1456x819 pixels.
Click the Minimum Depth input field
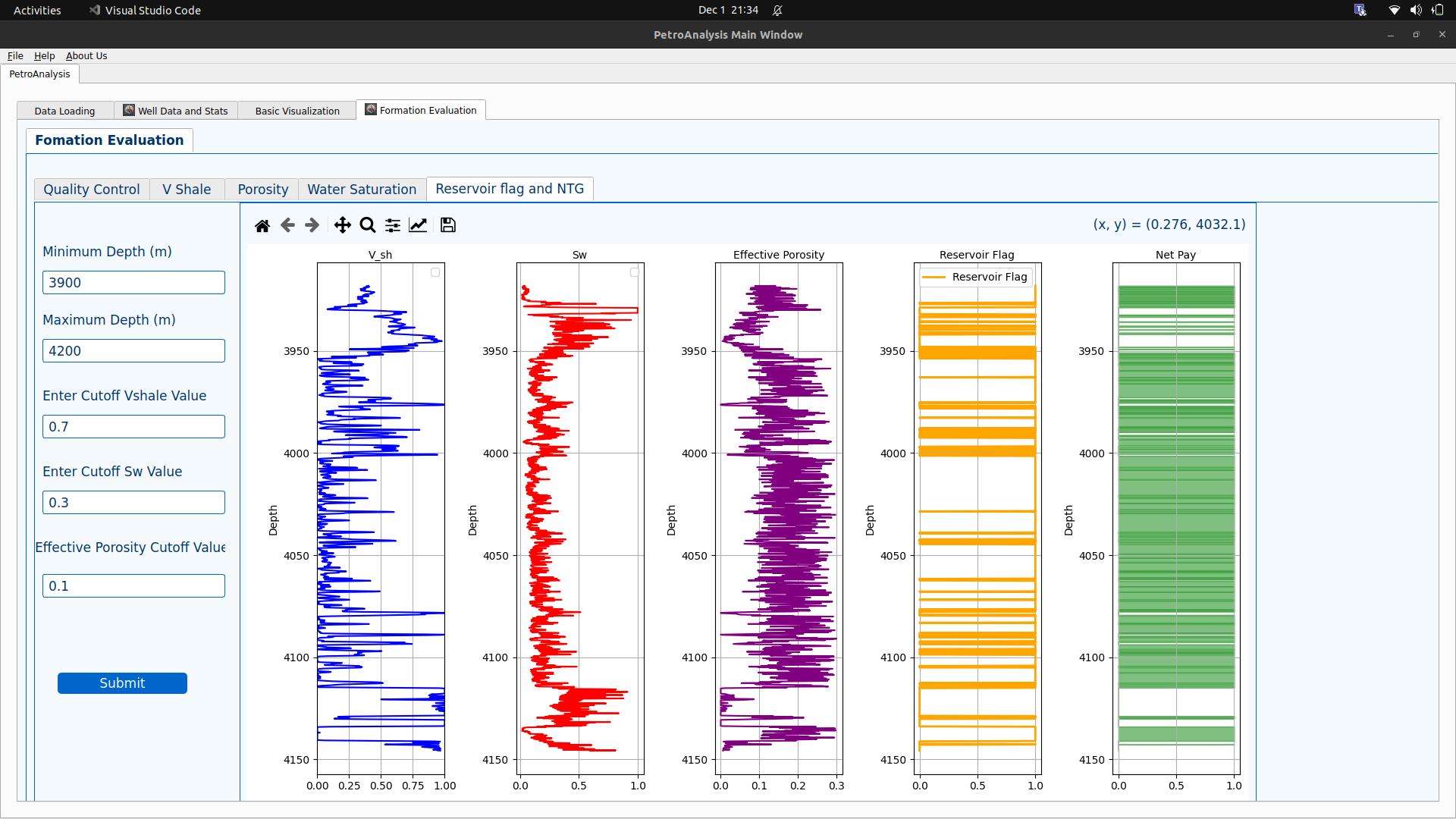point(133,282)
